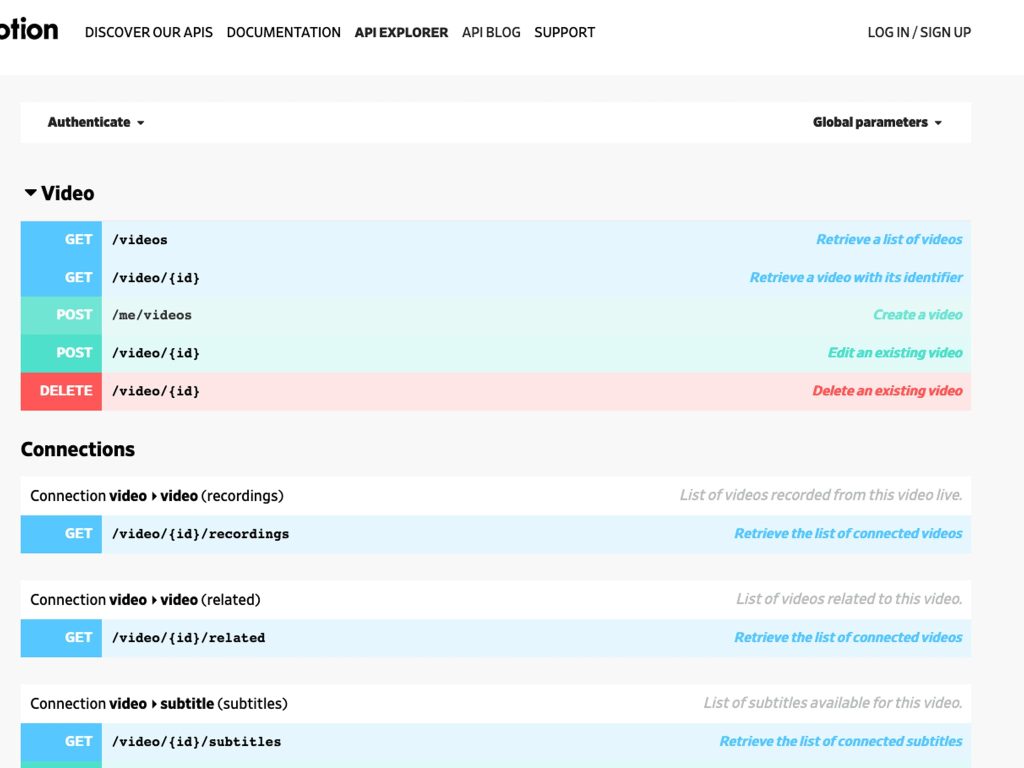
Task: Click GET badge for /video/{id}/subtitles
Action: coord(61,741)
